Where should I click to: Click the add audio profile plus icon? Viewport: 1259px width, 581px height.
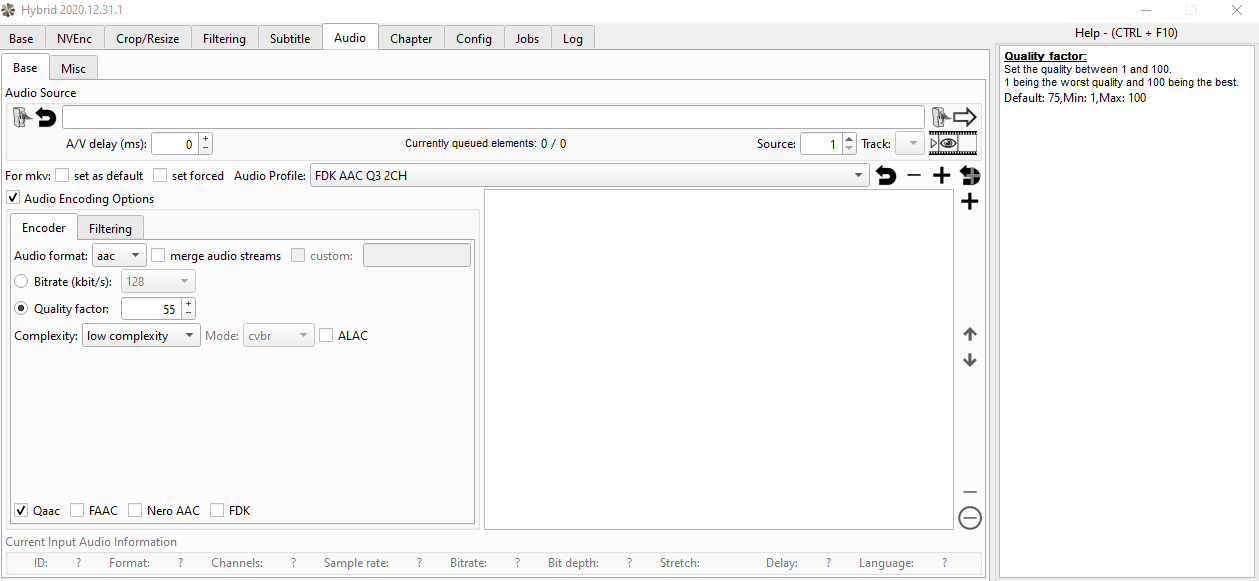coord(941,176)
